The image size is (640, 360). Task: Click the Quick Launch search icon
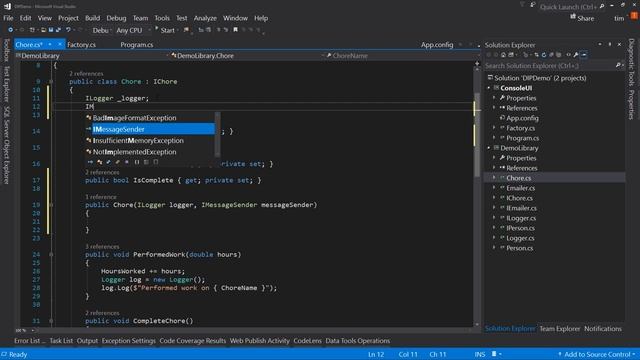[x=602, y=7]
